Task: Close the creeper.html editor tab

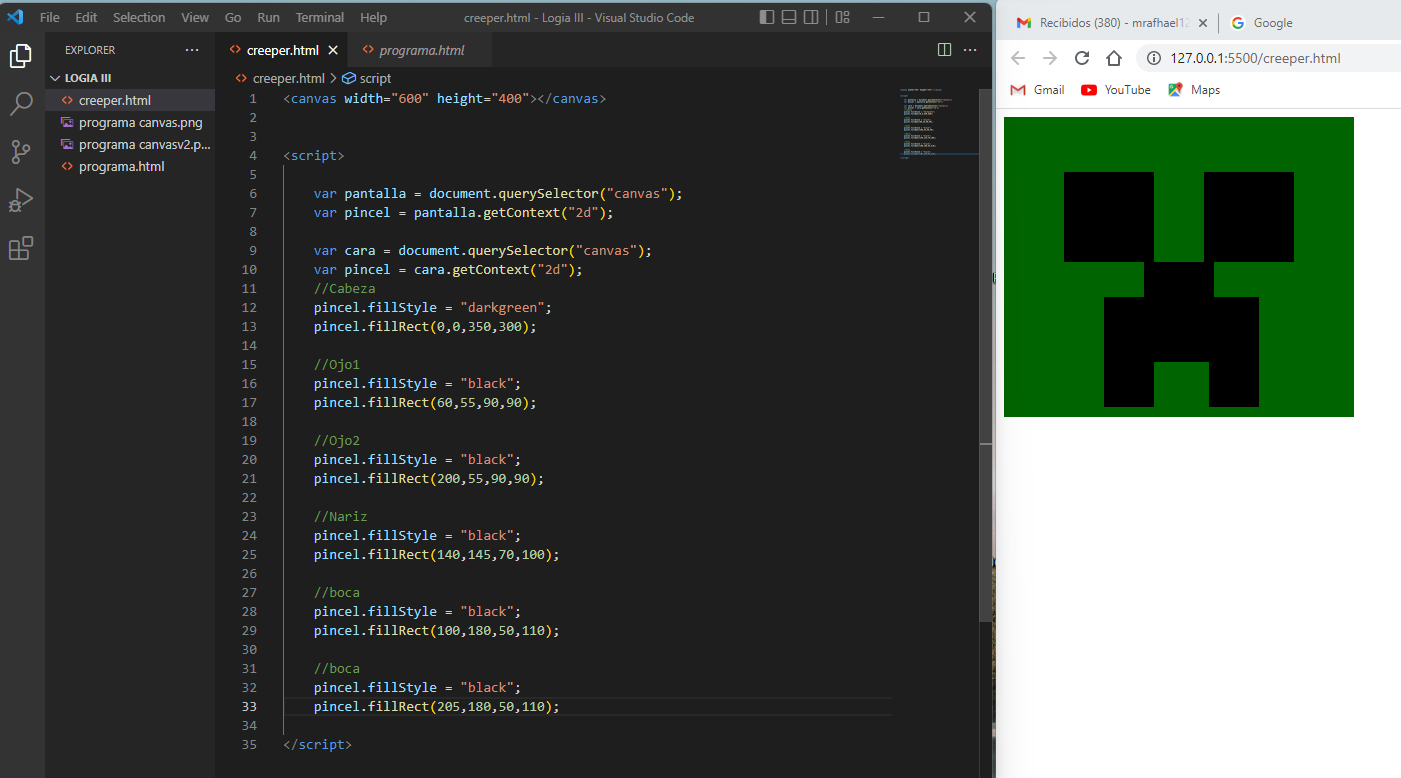Action: click(x=333, y=50)
